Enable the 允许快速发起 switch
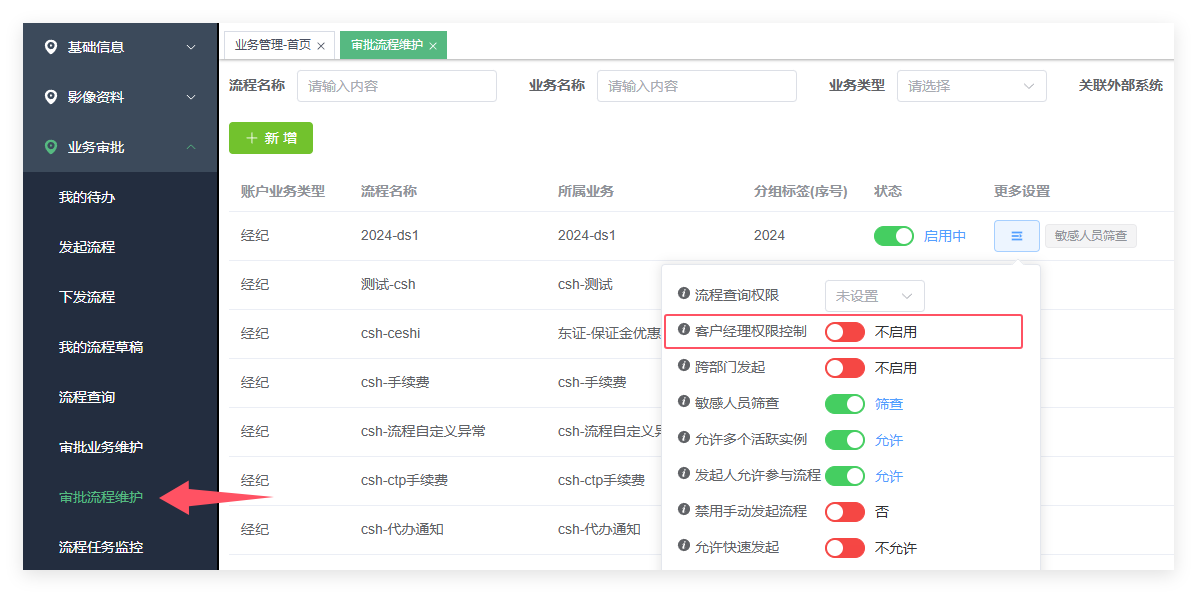The width and height of the screenshot is (1197, 593). pyautogui.click(x=845, y=548)
